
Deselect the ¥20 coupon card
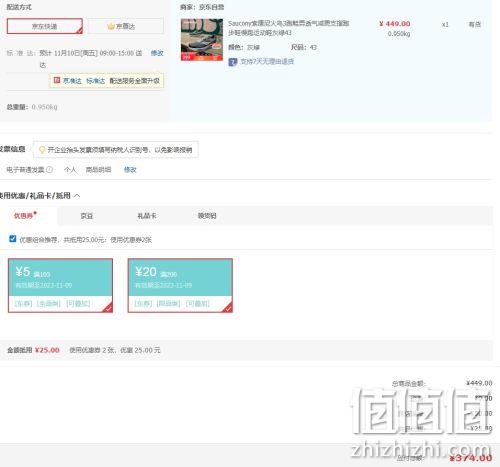pos(180,285)
